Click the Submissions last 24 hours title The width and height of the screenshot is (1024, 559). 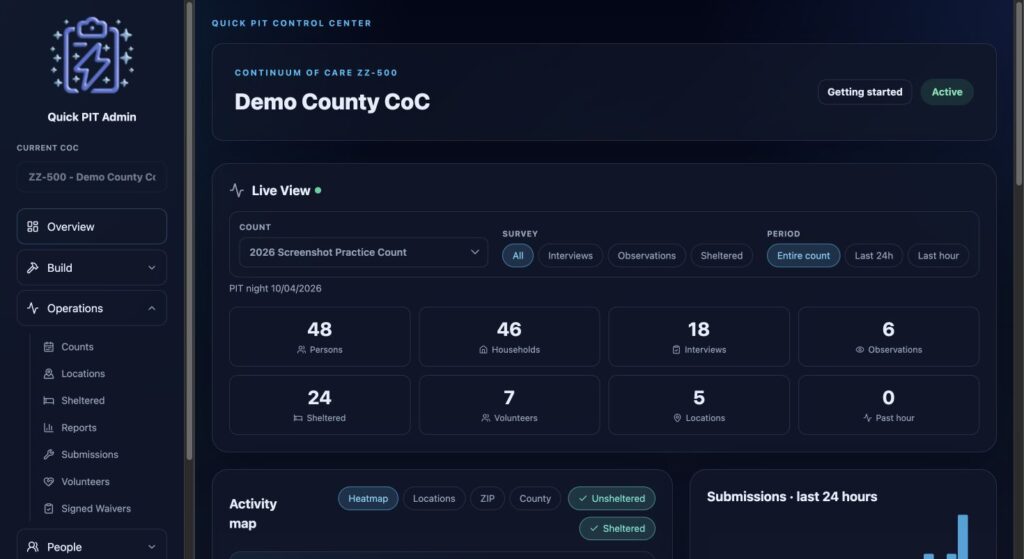pyautogui.click(x=792, y=496)
